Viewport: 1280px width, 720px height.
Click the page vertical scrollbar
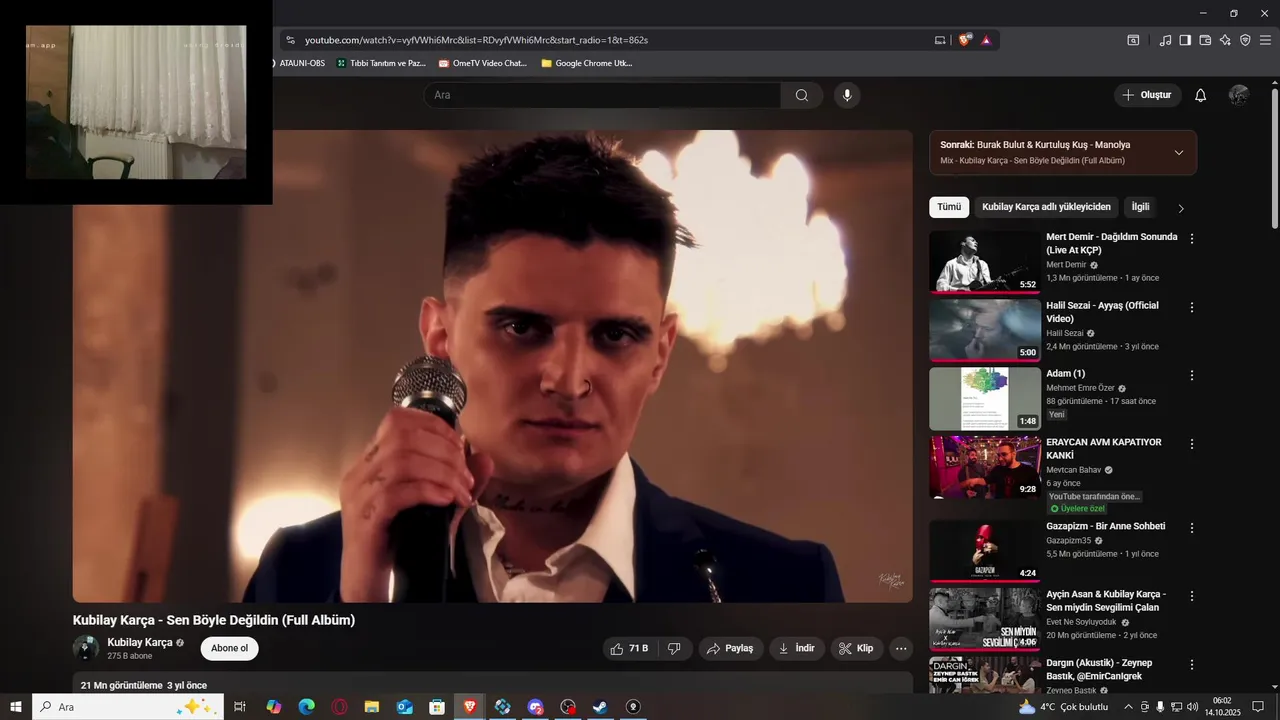click(x=1274, y=160)
